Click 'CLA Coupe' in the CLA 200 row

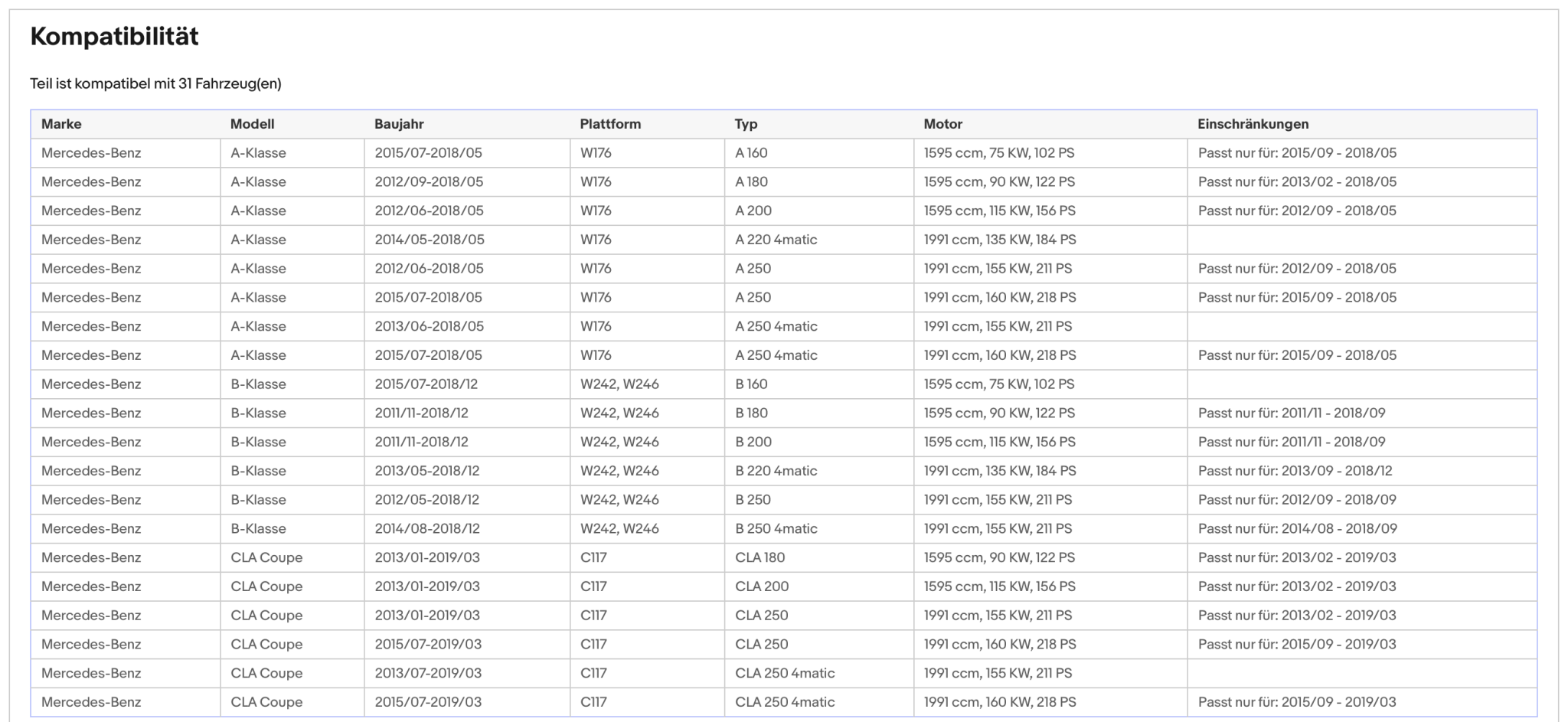266,586
